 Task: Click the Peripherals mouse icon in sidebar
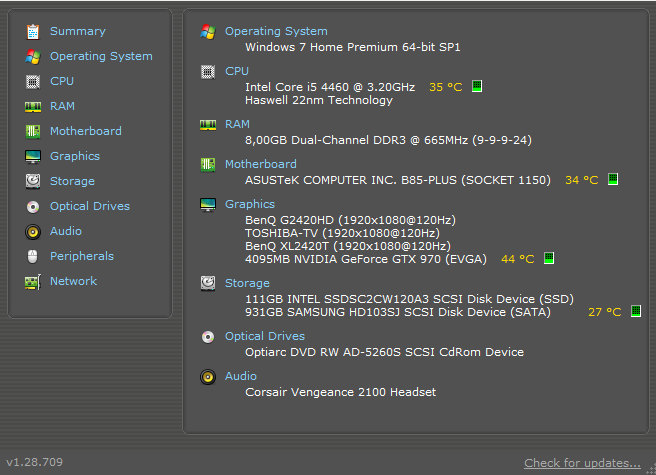33,257
